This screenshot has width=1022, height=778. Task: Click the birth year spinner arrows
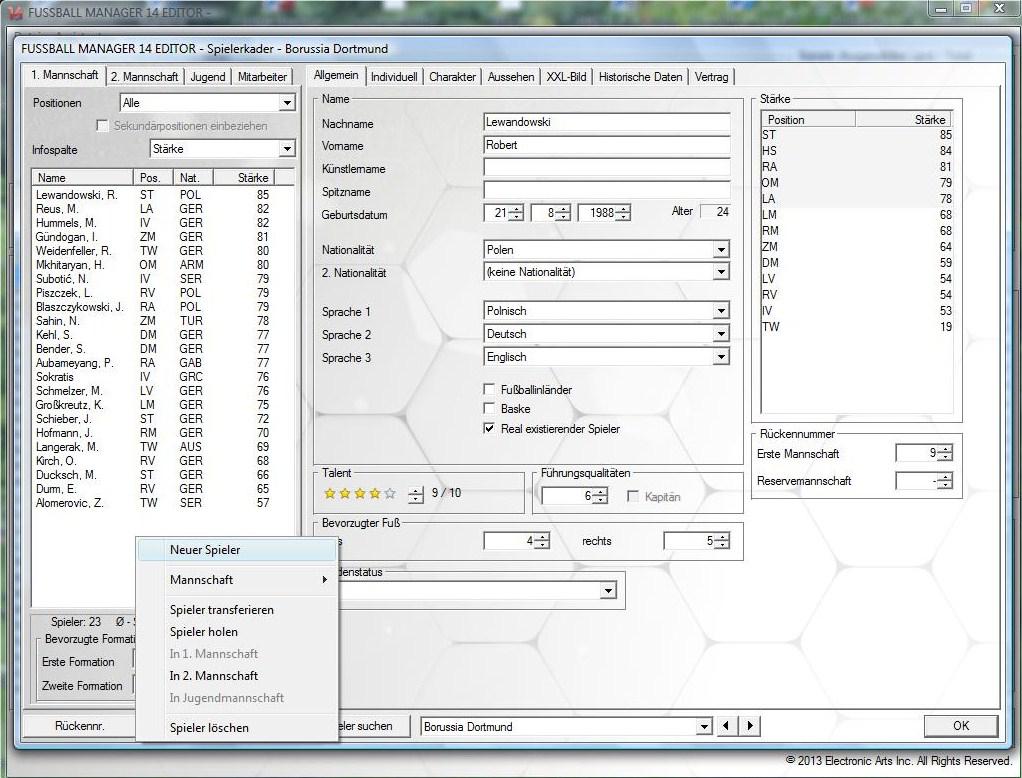coord(623,212)
